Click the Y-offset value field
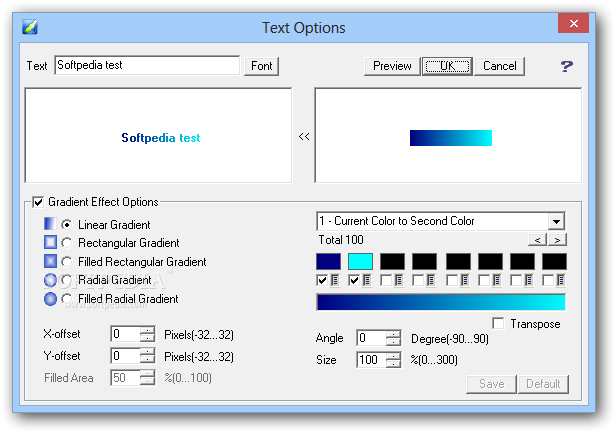This screenshot has height=433, width=616. coord(125,356)
